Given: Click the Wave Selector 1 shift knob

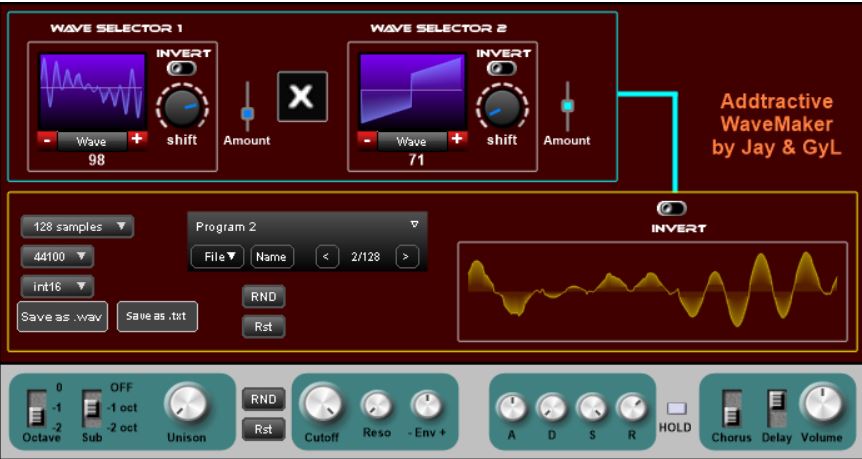Looking at the screenshot, I should tap(182, 106).
